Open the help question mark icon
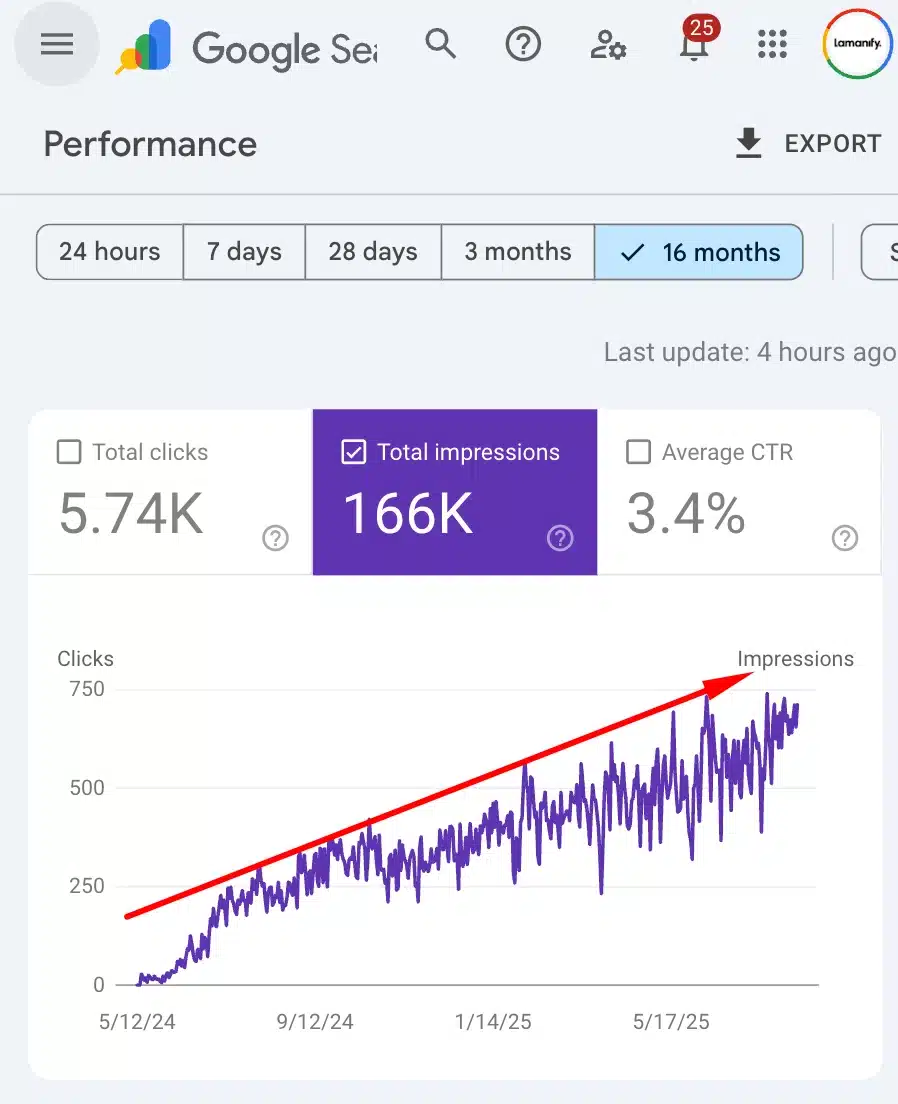 (x=522, y=44)
